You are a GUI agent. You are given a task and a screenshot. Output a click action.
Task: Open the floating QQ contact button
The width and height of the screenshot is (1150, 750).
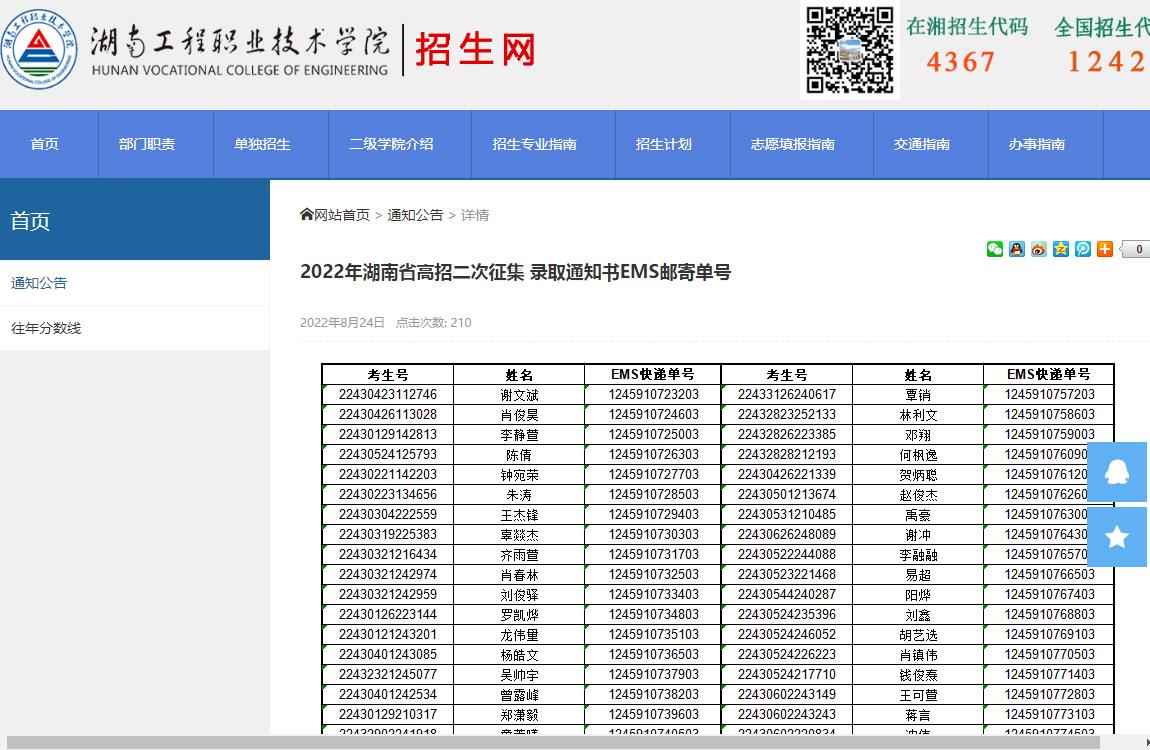(1116, 471)
